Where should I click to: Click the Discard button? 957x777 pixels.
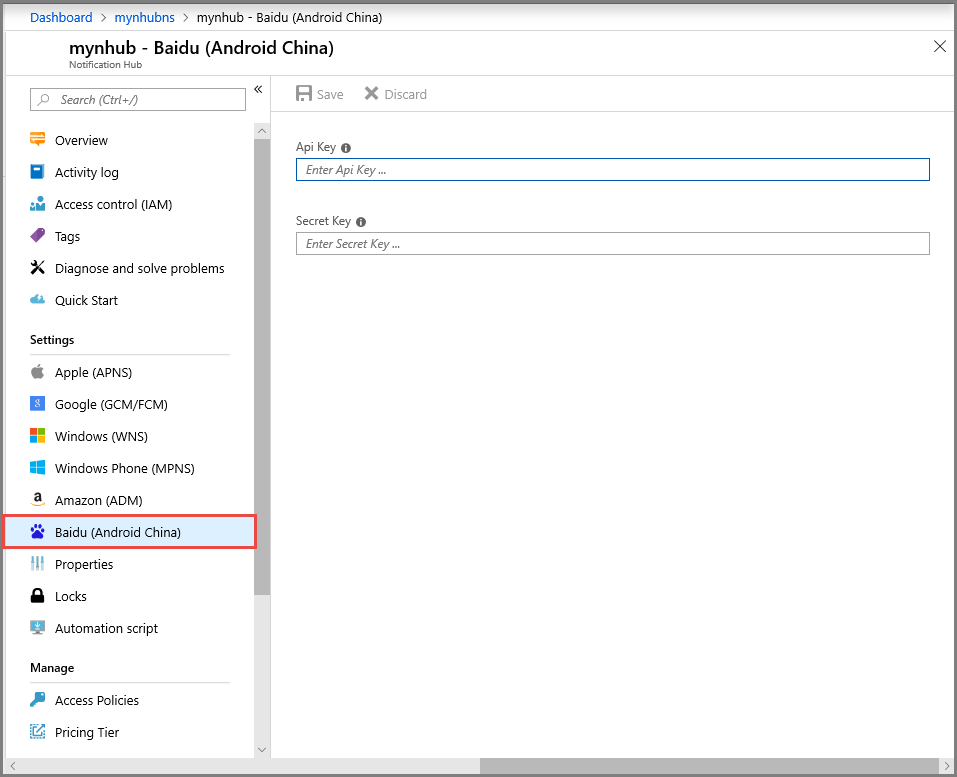pyautogui.click(x=395, y=94)
